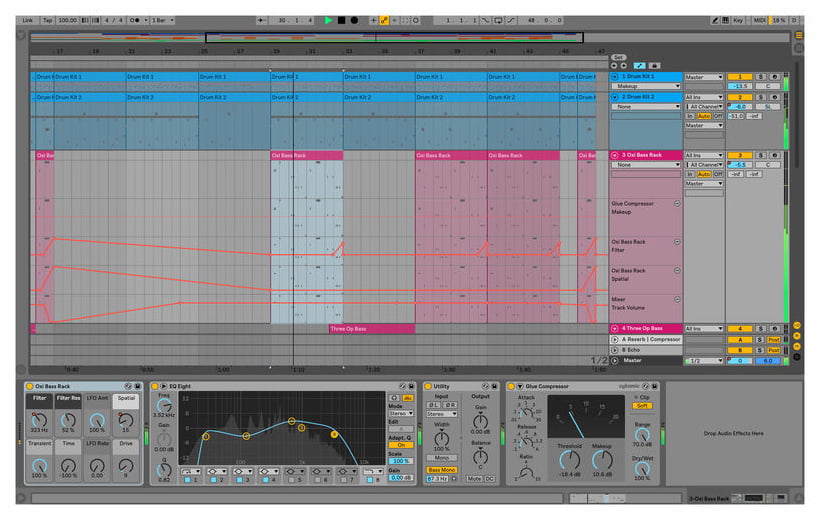Open the EQ Eight Mode Stereo dropdown

point(401,413)
